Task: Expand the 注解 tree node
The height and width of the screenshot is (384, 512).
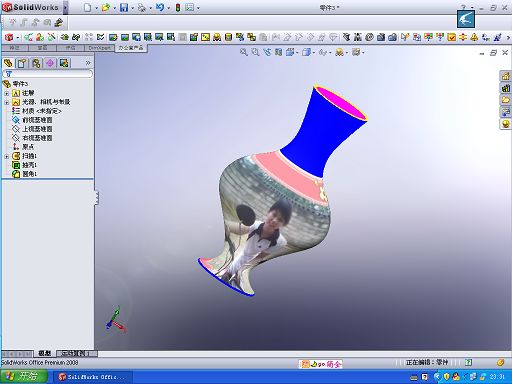Action: tap(6, 93)
